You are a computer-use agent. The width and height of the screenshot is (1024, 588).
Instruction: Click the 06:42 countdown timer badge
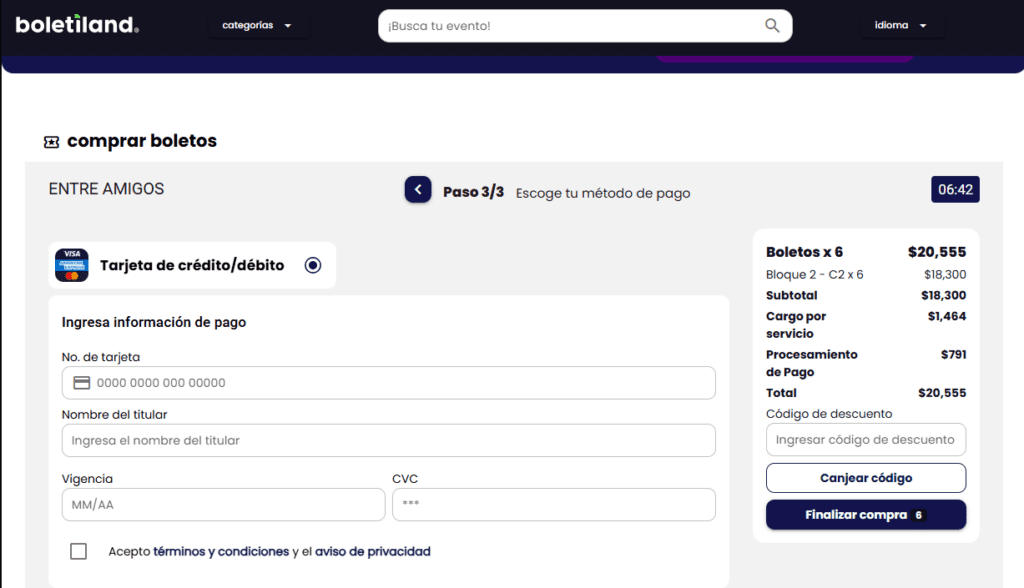(953, 189)
